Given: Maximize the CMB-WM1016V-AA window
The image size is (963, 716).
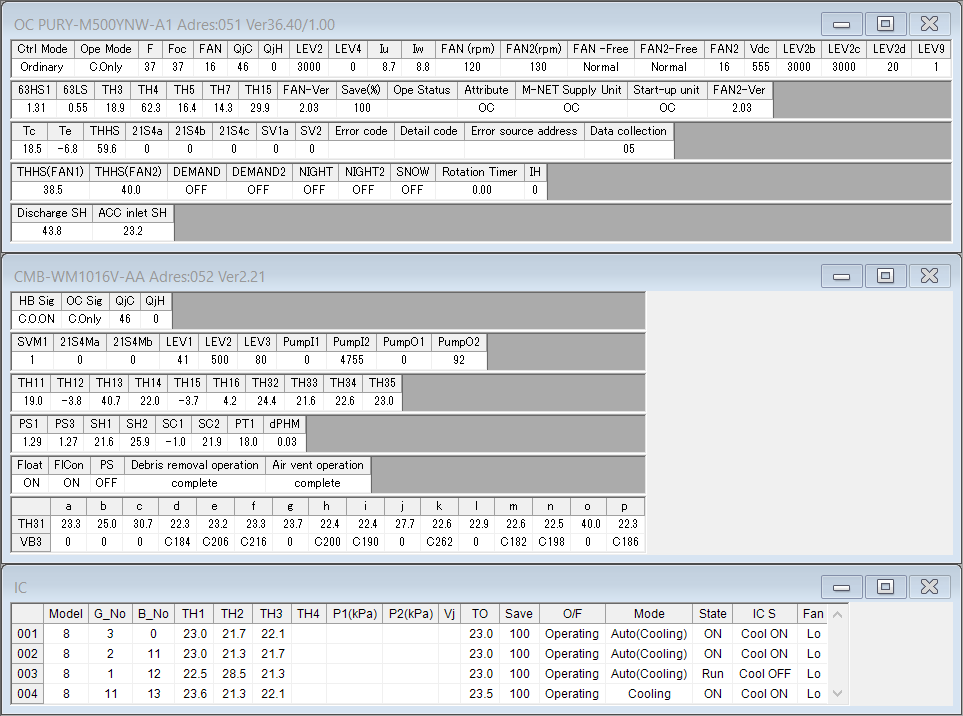Looking at the screenshot, I should coord(885,275).
